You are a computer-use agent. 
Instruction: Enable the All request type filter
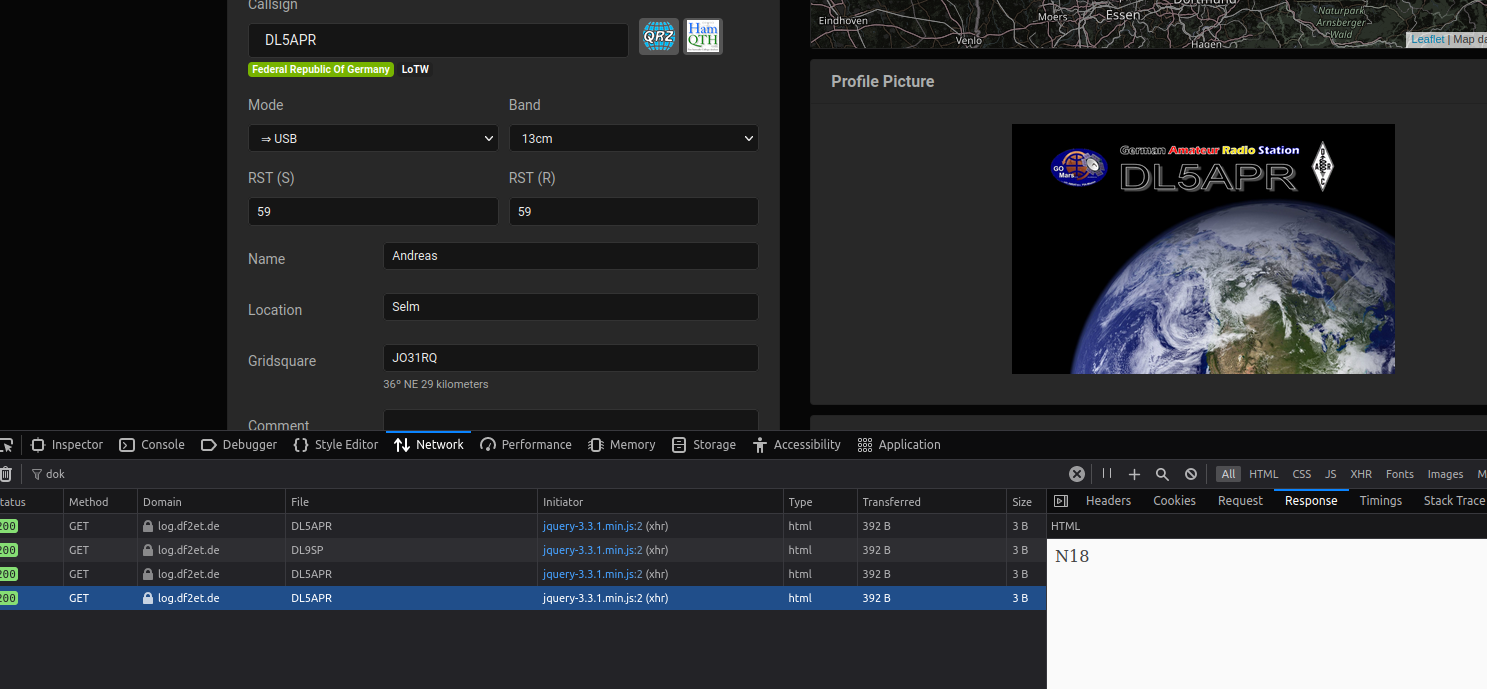[1228, 474]
